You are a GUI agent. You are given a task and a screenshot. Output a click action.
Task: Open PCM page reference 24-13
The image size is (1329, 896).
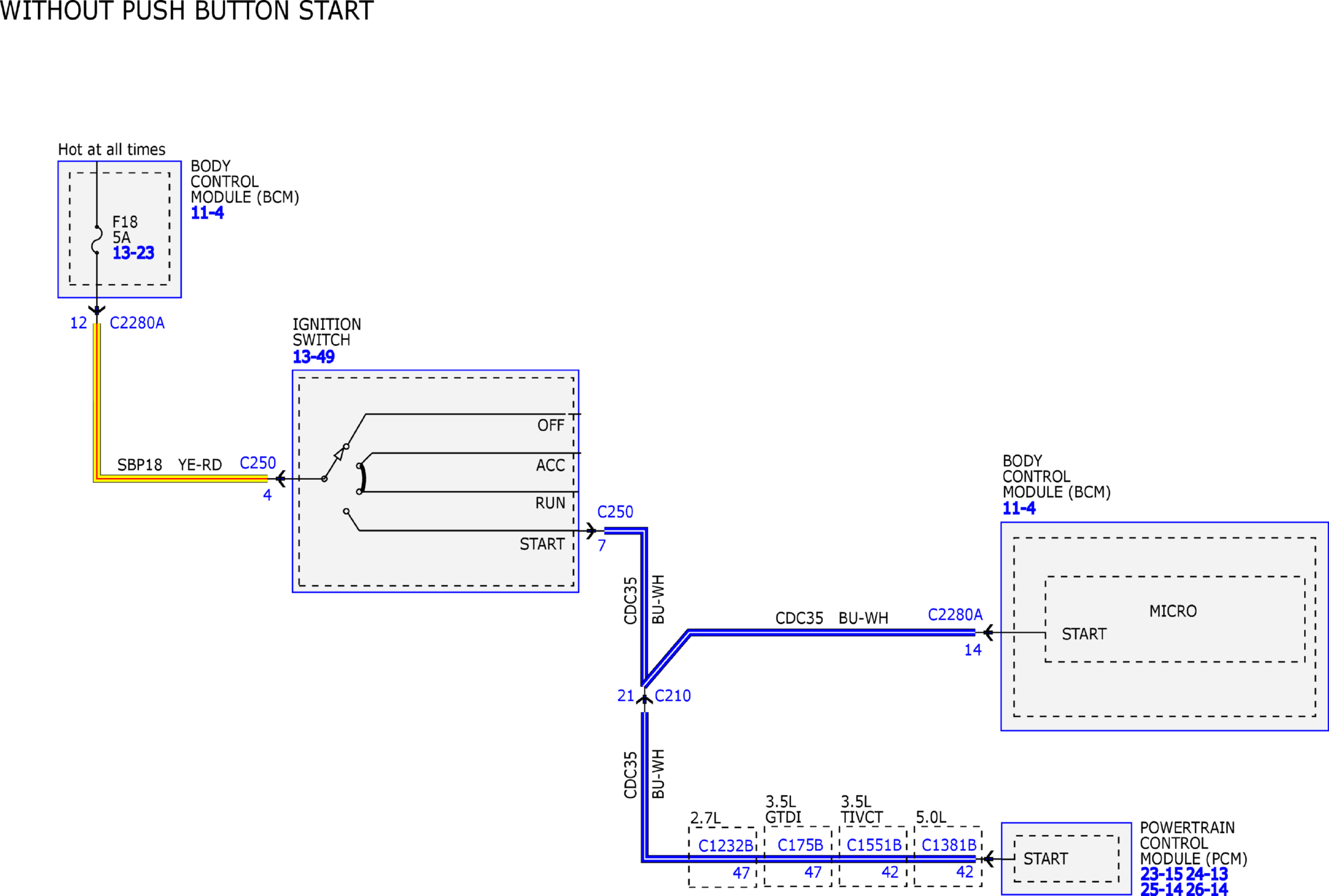pos(1207,874)
